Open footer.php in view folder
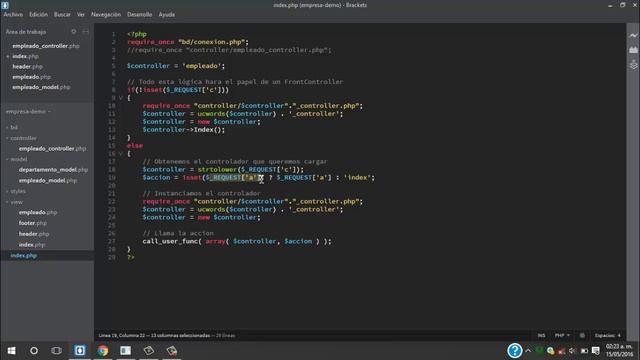 click(x=33, y=223)
